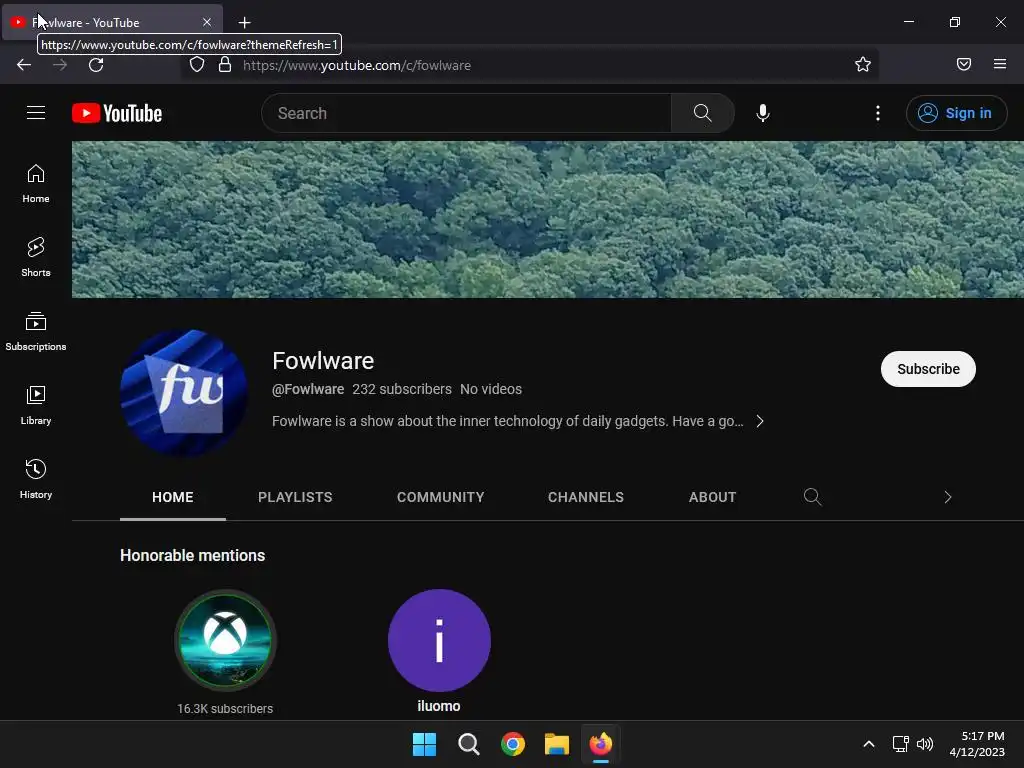Screen dimensions: 1024x768
Task: Click the forest channel banner image
Action: 548,219
